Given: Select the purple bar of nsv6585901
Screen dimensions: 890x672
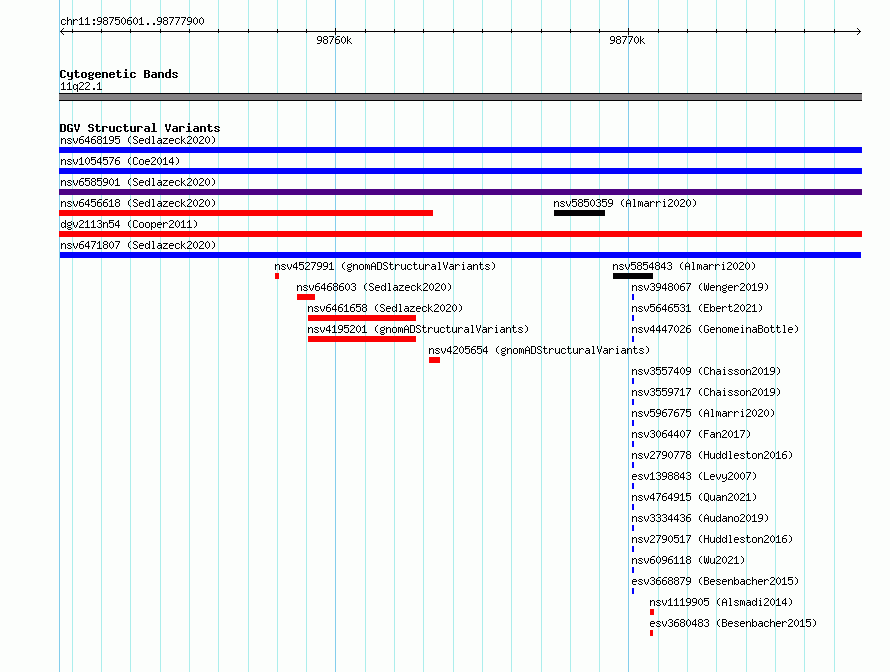Looking at the screenshot, I should (460, 192).
